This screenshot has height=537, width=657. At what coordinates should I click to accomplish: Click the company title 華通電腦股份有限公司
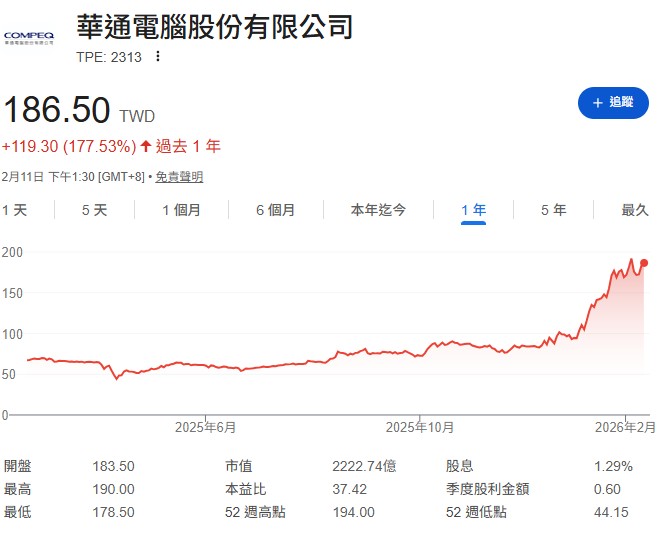[215, 27]
